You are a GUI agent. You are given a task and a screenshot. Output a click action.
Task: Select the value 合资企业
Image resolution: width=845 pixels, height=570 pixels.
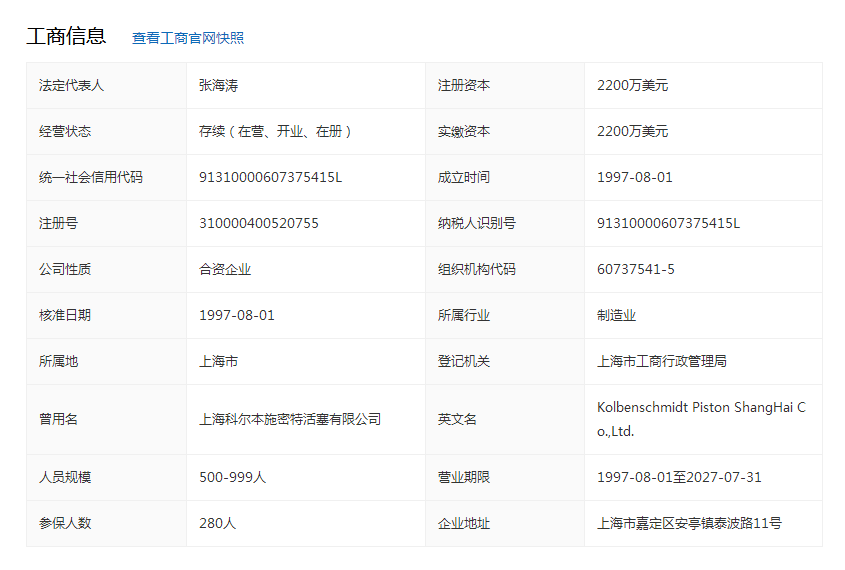[x=225, y=269]
